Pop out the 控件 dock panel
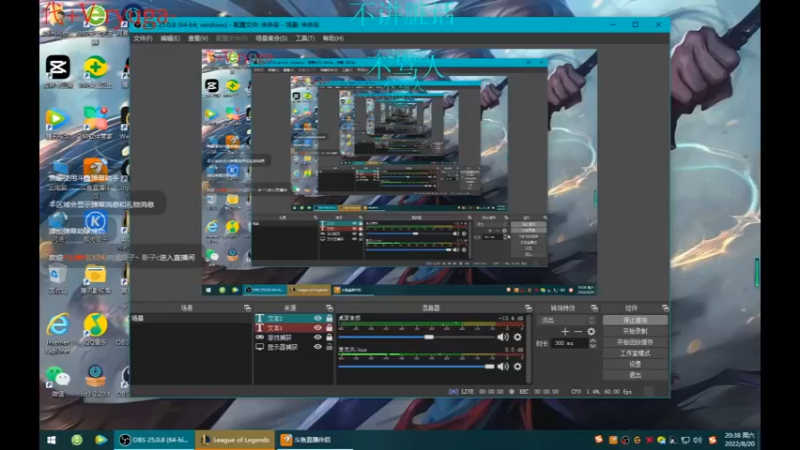 click(665, 308)
